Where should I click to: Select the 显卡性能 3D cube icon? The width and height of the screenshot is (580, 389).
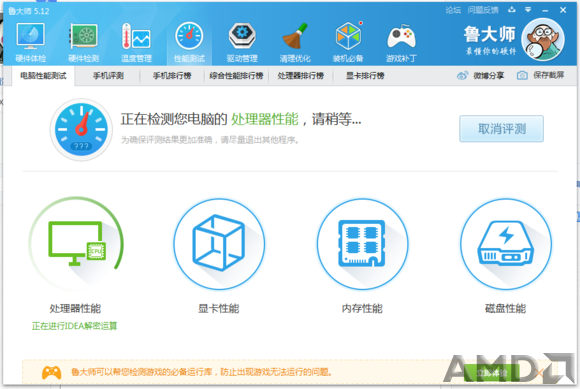(219, 244)
